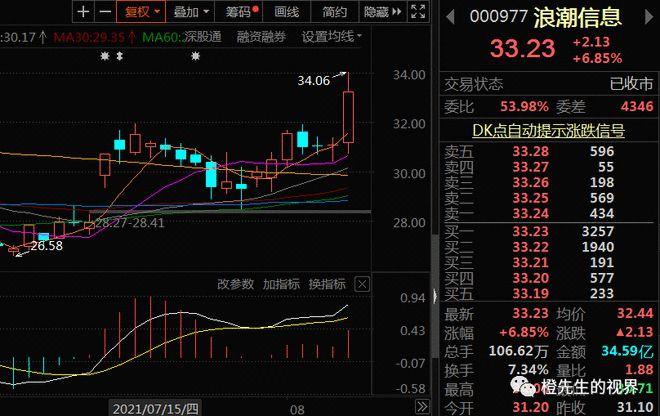660x416 pixels.
Task: Click 卖二 price 33.25
Action: 530,198
